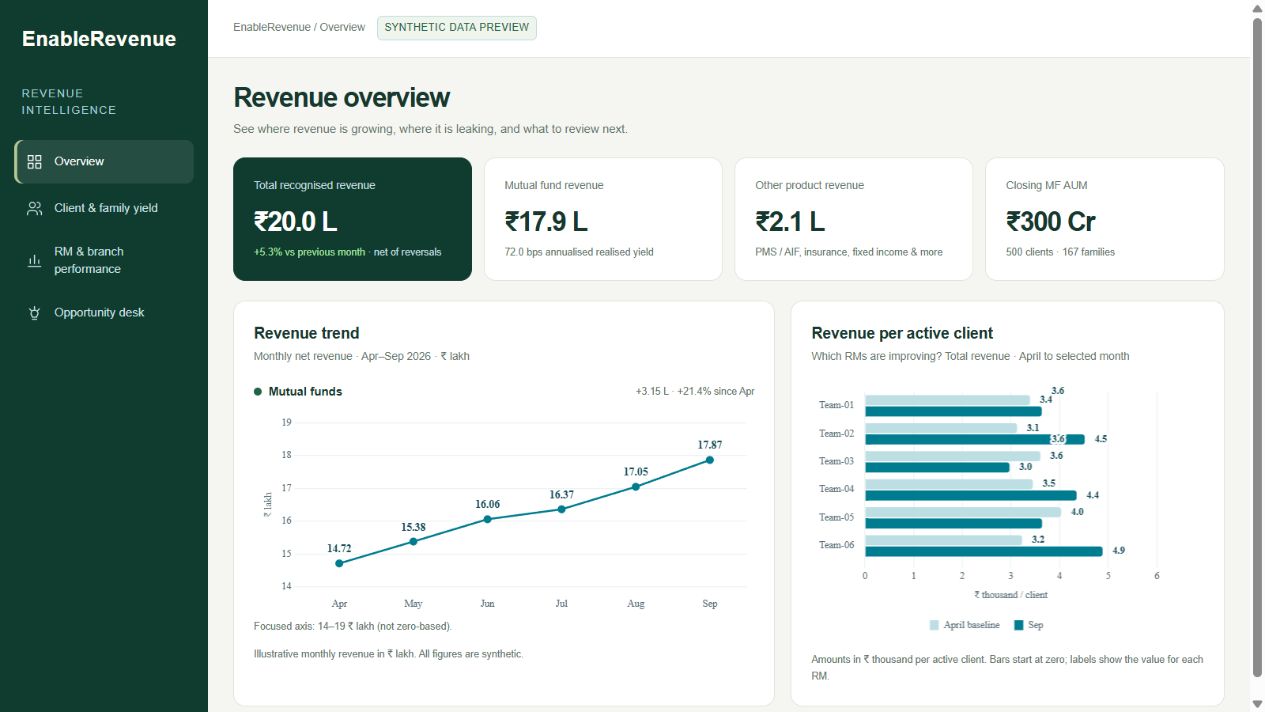Click the Sep data point 17.87
Viewport: 1265px width, 712px height.
[x=710, y=460]
